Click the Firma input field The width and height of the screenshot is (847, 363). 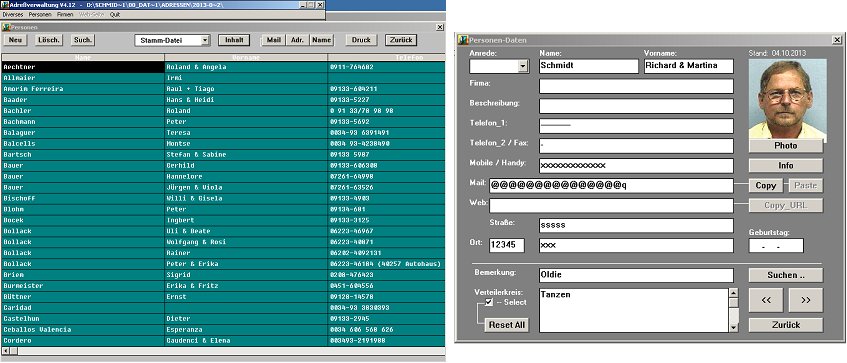pos(636,86)
